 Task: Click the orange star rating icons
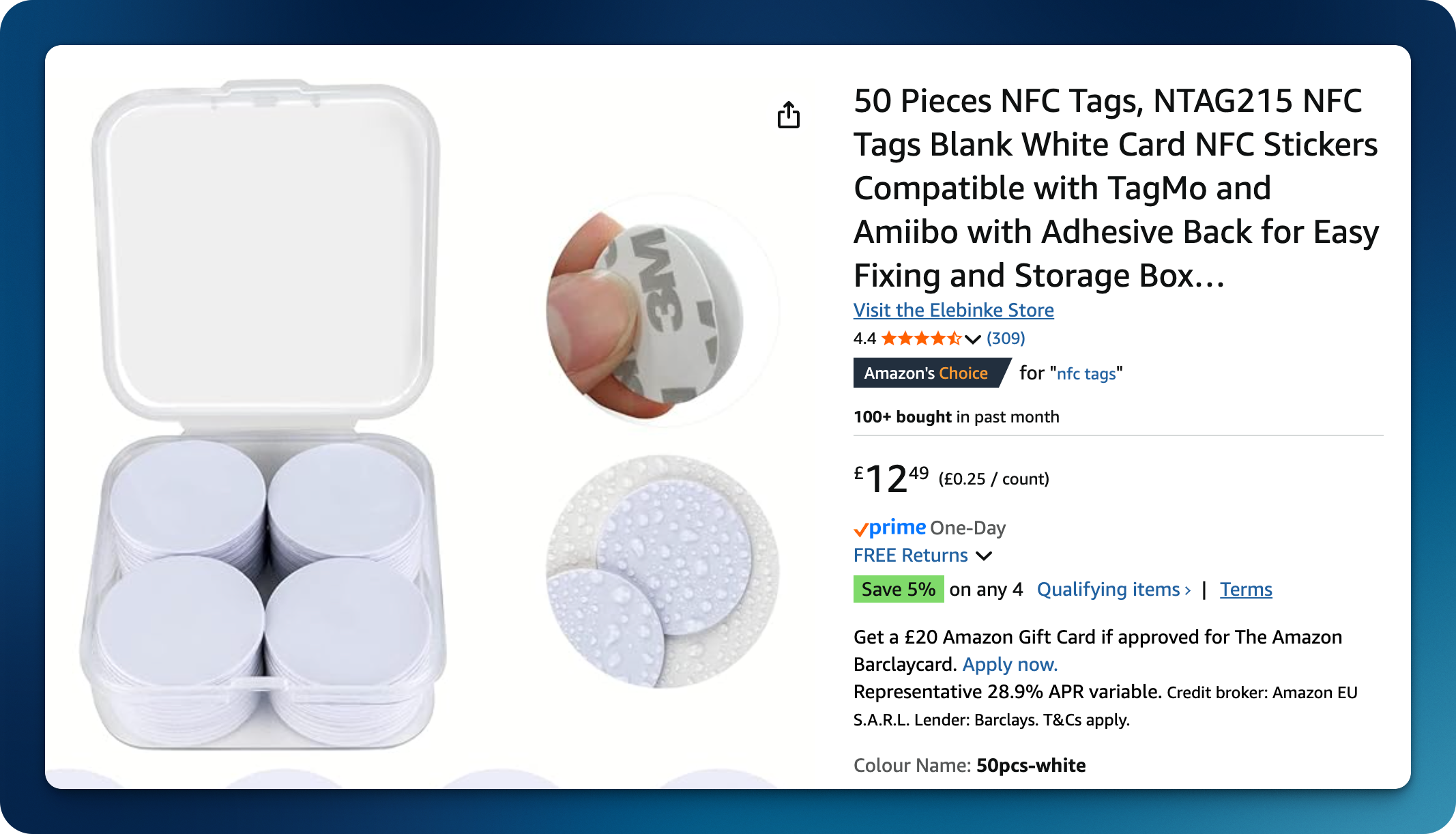tap(921, 338)
